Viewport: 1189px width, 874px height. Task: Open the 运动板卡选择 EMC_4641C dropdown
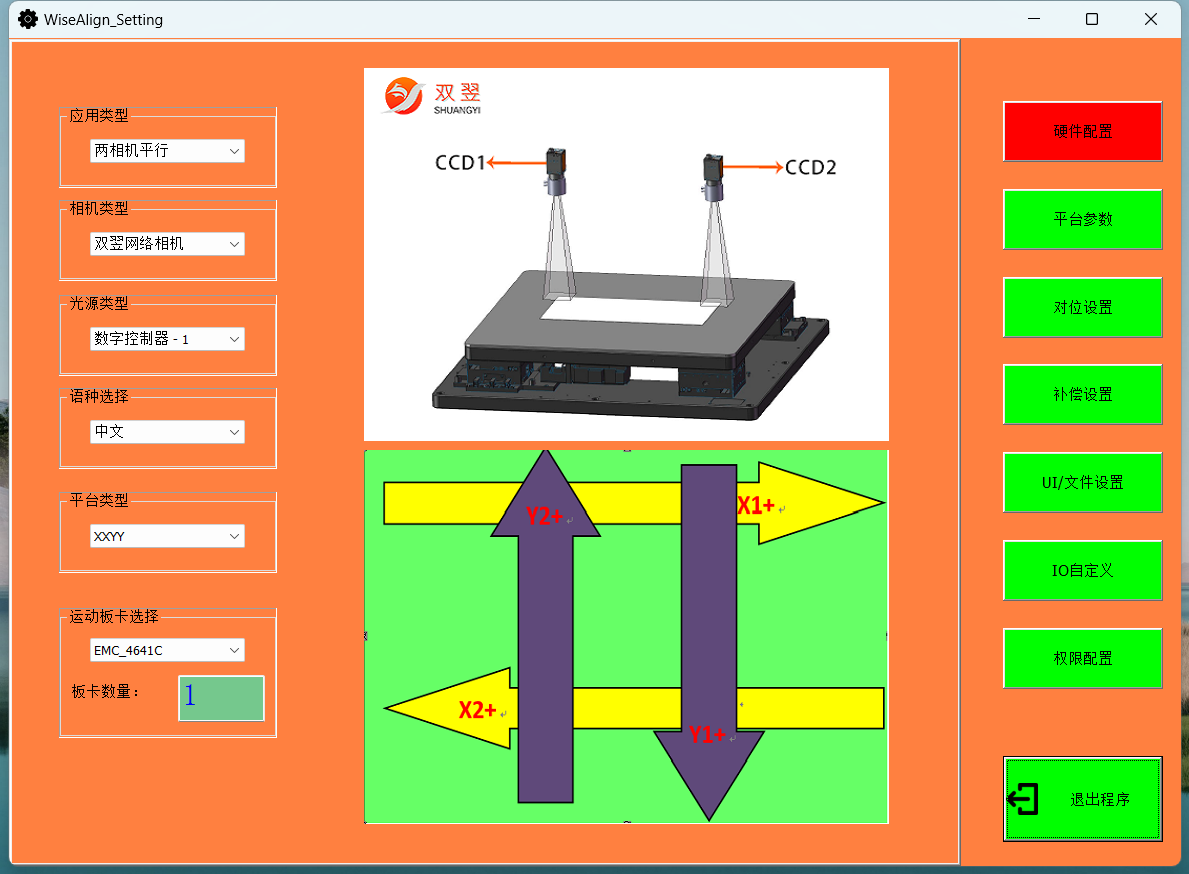click(167, 650)
